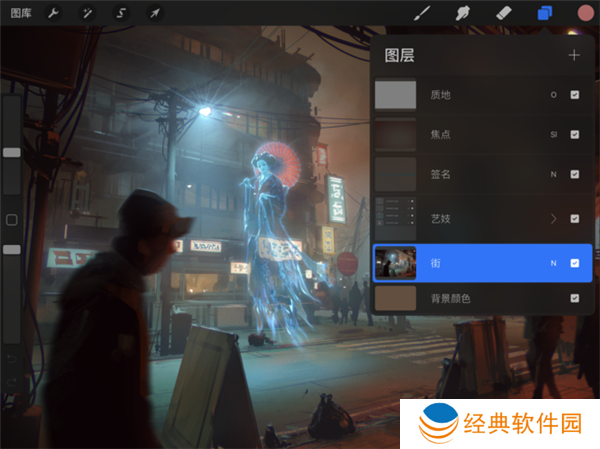
Task: Select the Selection S-shaped tool
Action: point(122,14)
